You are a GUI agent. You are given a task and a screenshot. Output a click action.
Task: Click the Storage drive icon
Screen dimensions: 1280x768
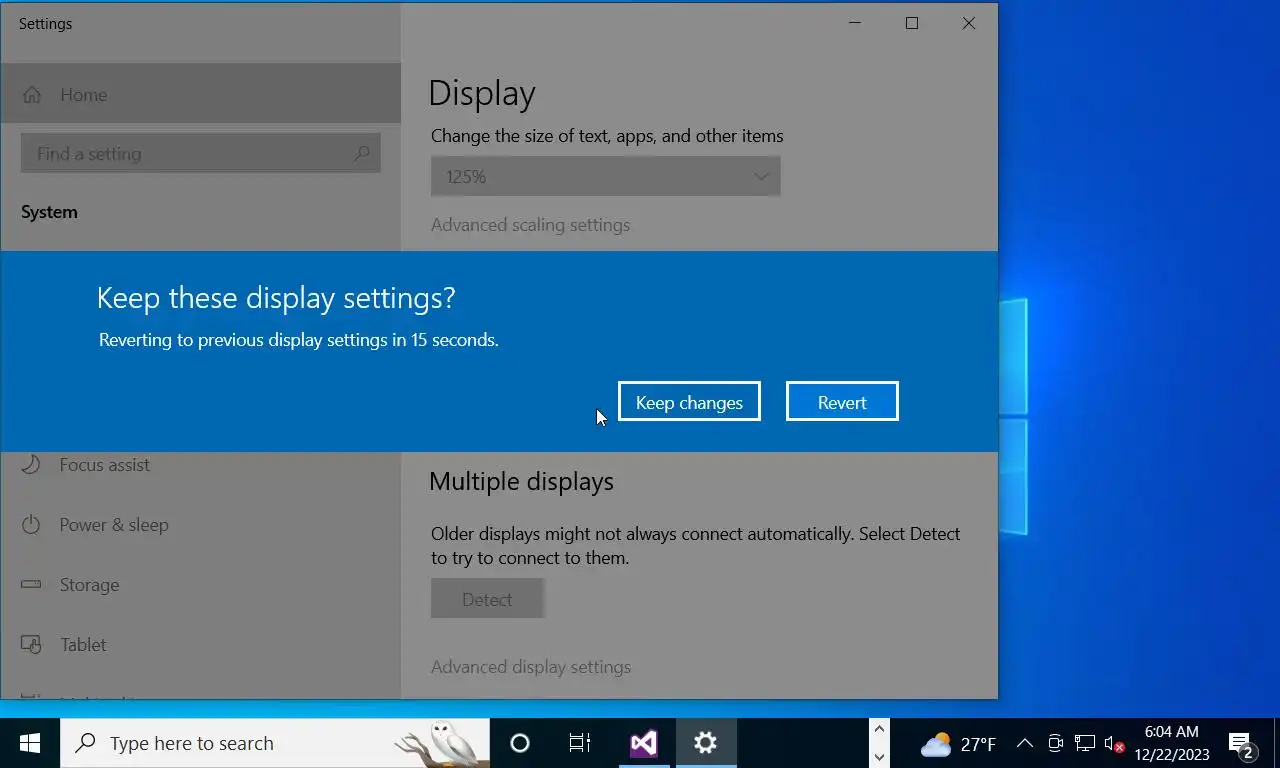click(x=31, y=584)
